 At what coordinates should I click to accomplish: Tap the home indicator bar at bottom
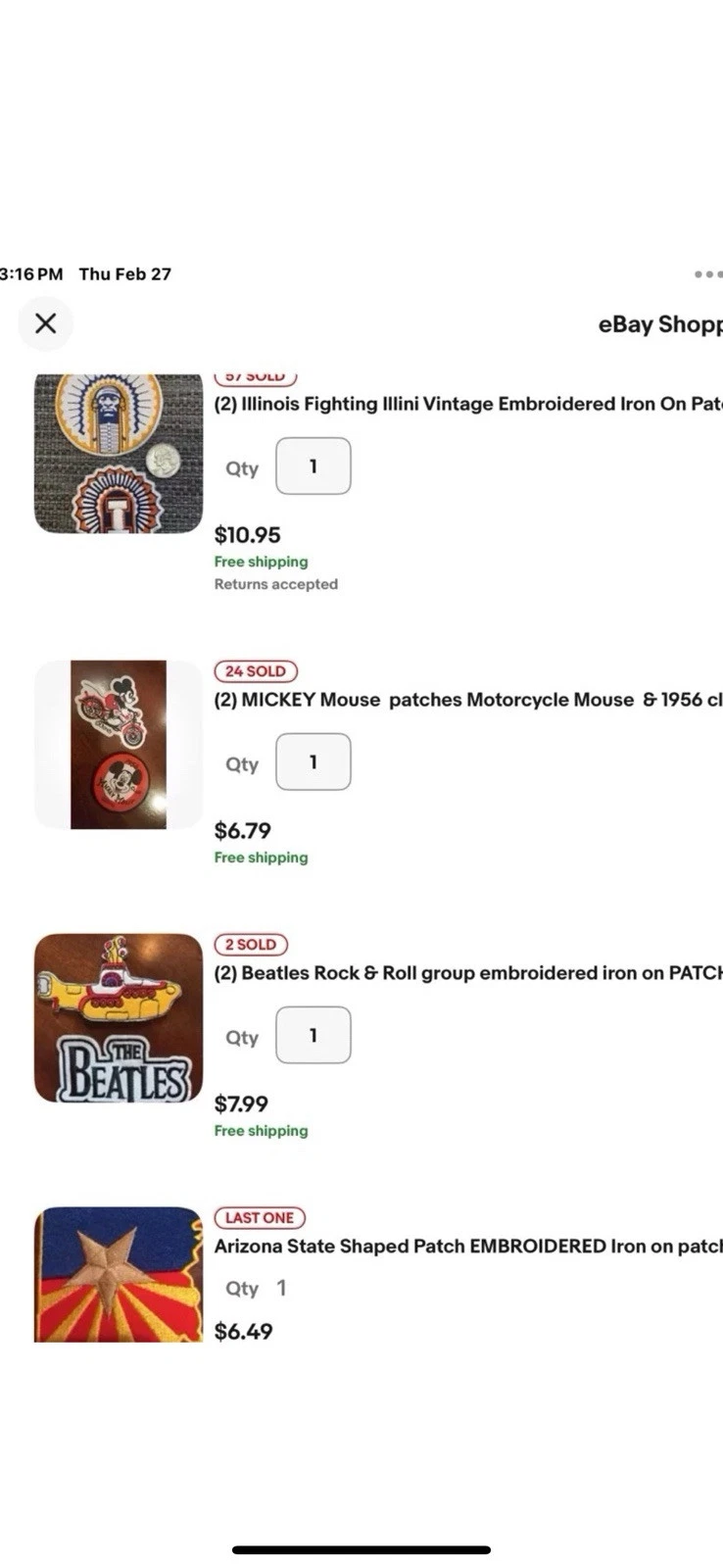pyautogui.click(x=361, y=1550)
